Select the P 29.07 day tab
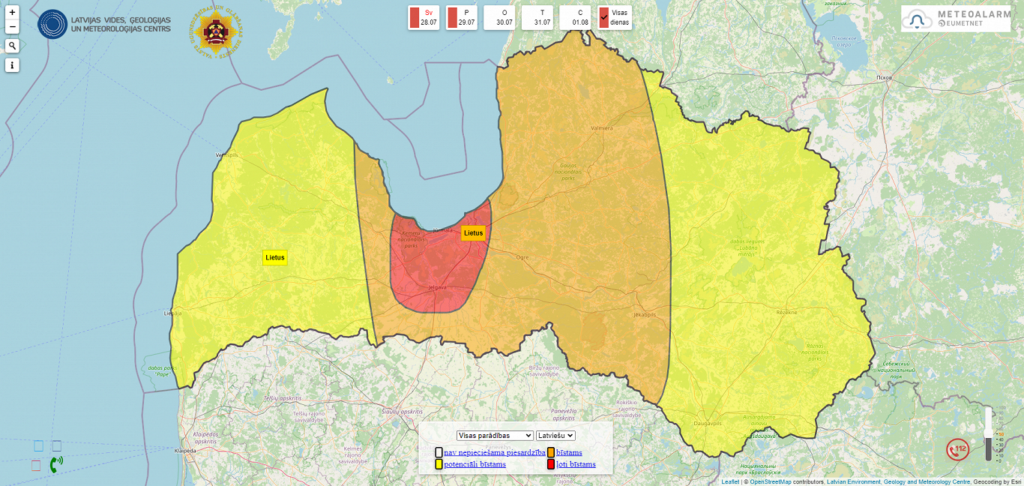The height and width of the screenshot is (486, 1024). [x=461, y=18]
